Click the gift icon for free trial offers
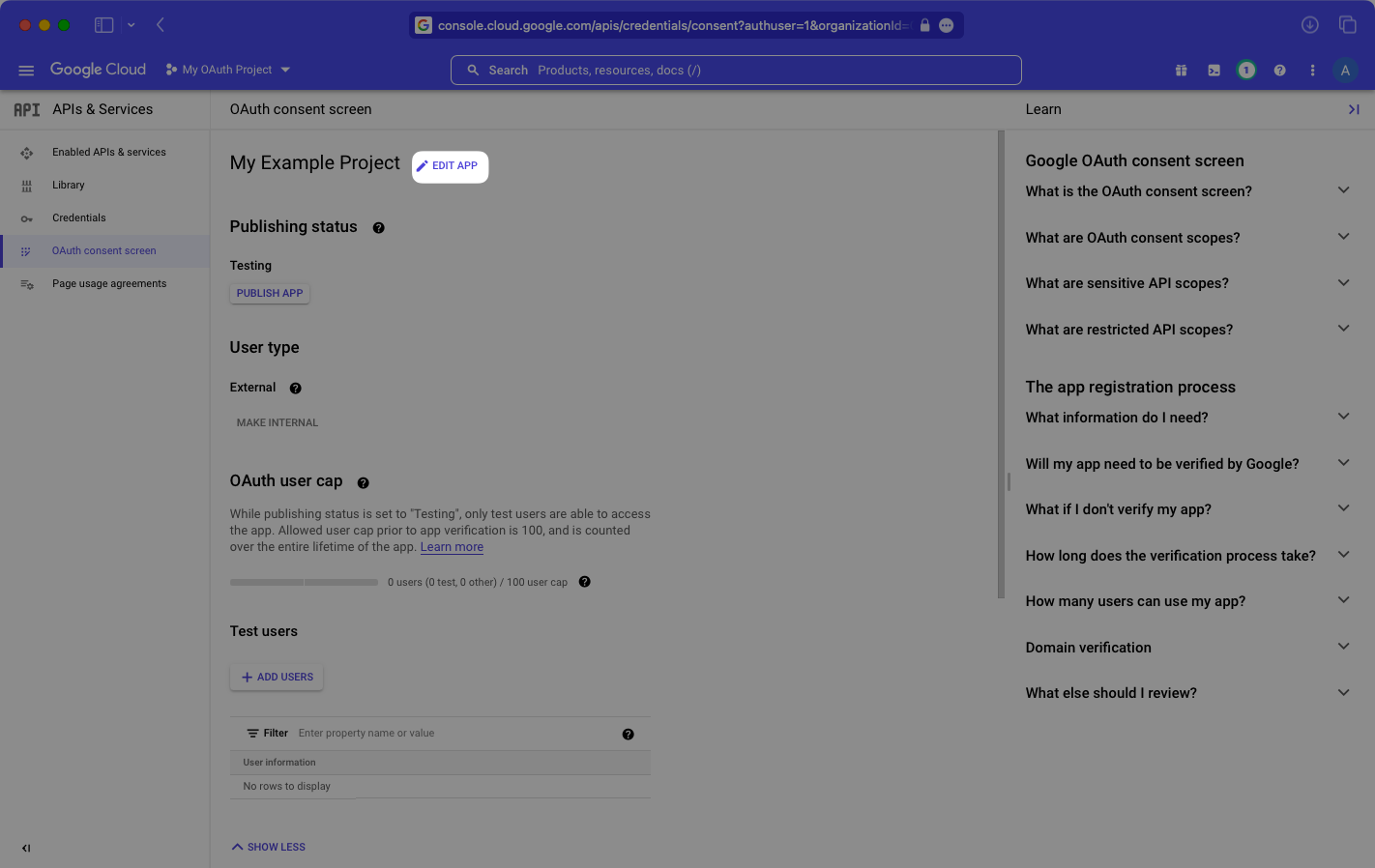 (1181, 70)
